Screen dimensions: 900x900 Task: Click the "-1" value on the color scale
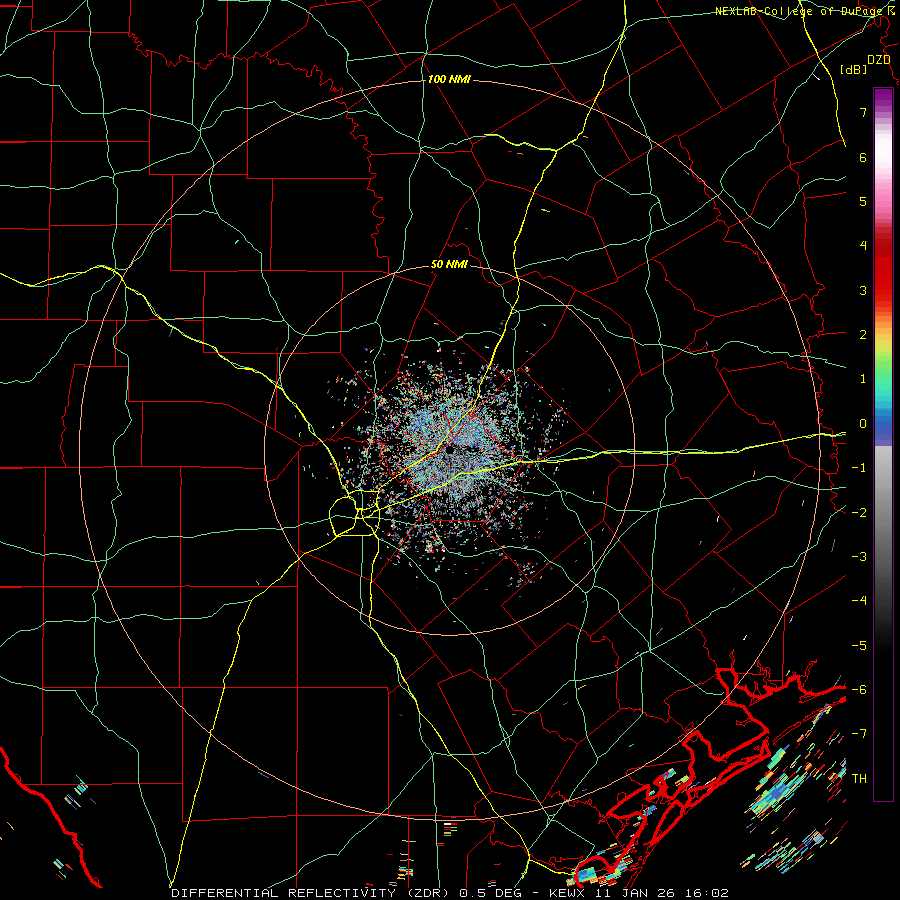point(859,468)
